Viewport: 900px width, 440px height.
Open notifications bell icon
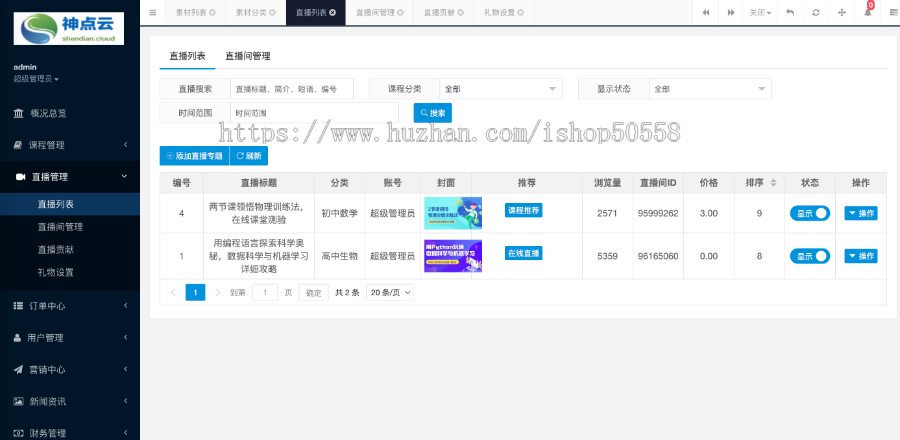click(867, 13)
